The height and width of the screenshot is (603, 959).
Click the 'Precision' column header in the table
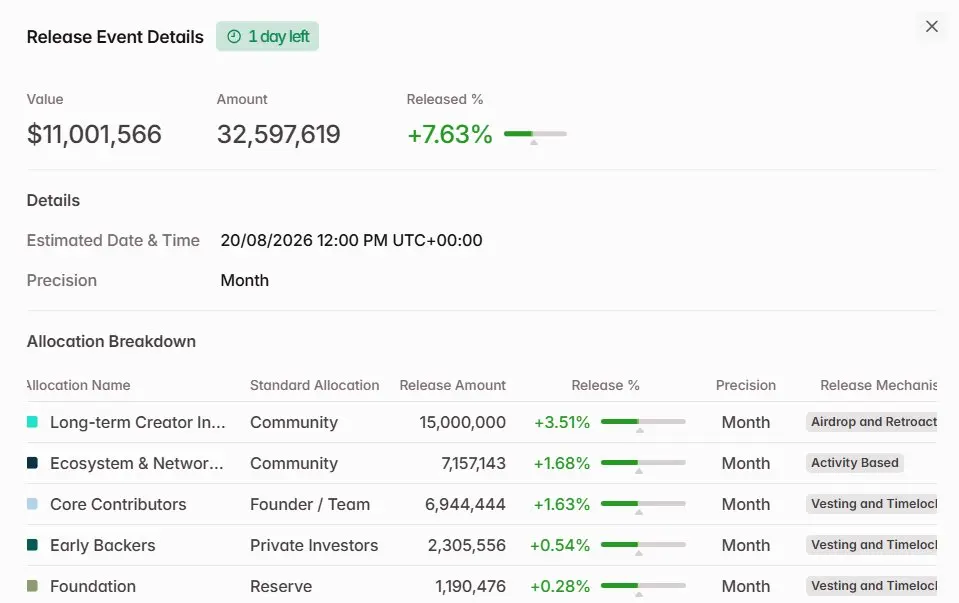pos(746,385)
